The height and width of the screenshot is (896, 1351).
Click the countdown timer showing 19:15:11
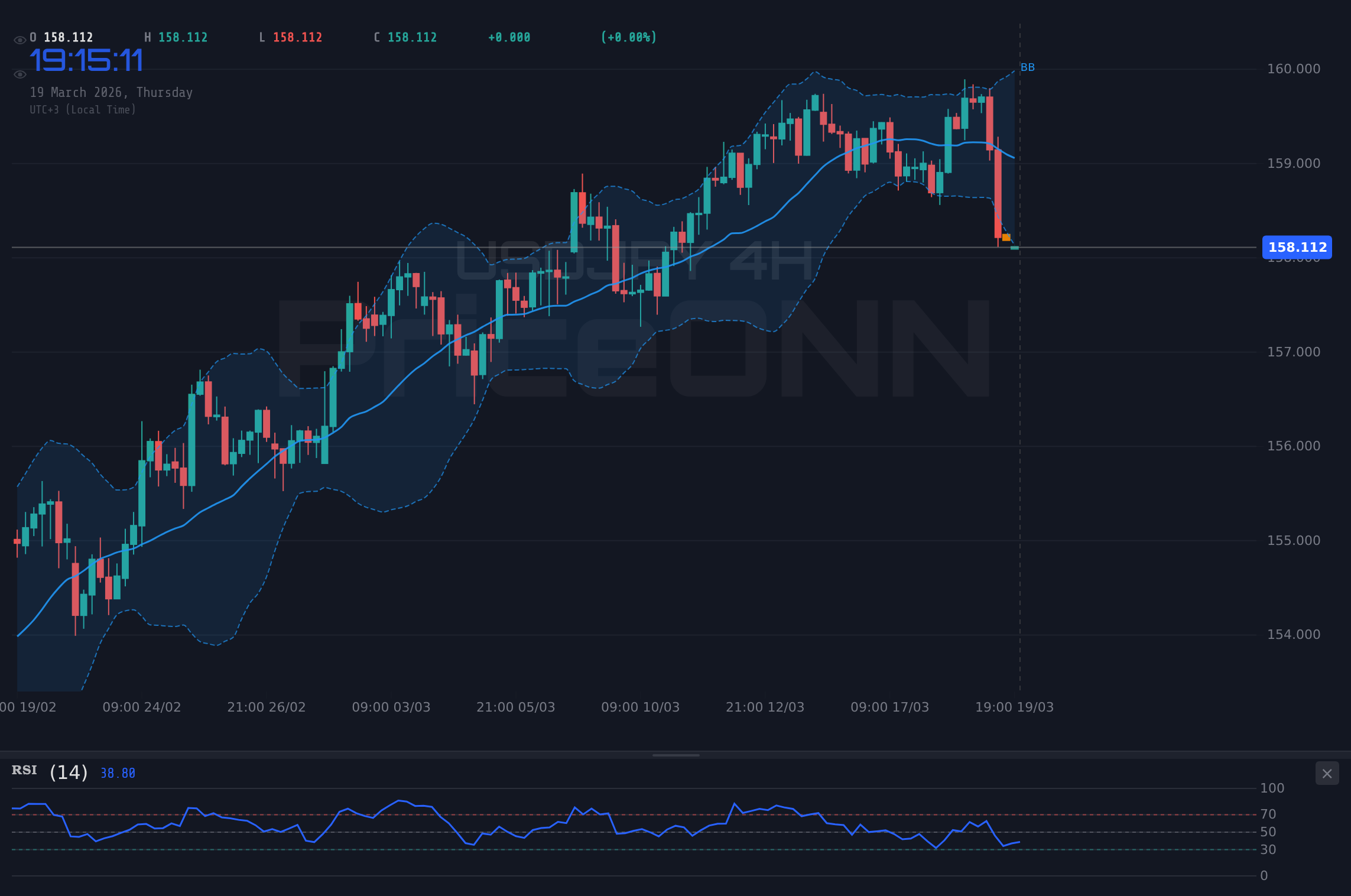coord(86,59)
